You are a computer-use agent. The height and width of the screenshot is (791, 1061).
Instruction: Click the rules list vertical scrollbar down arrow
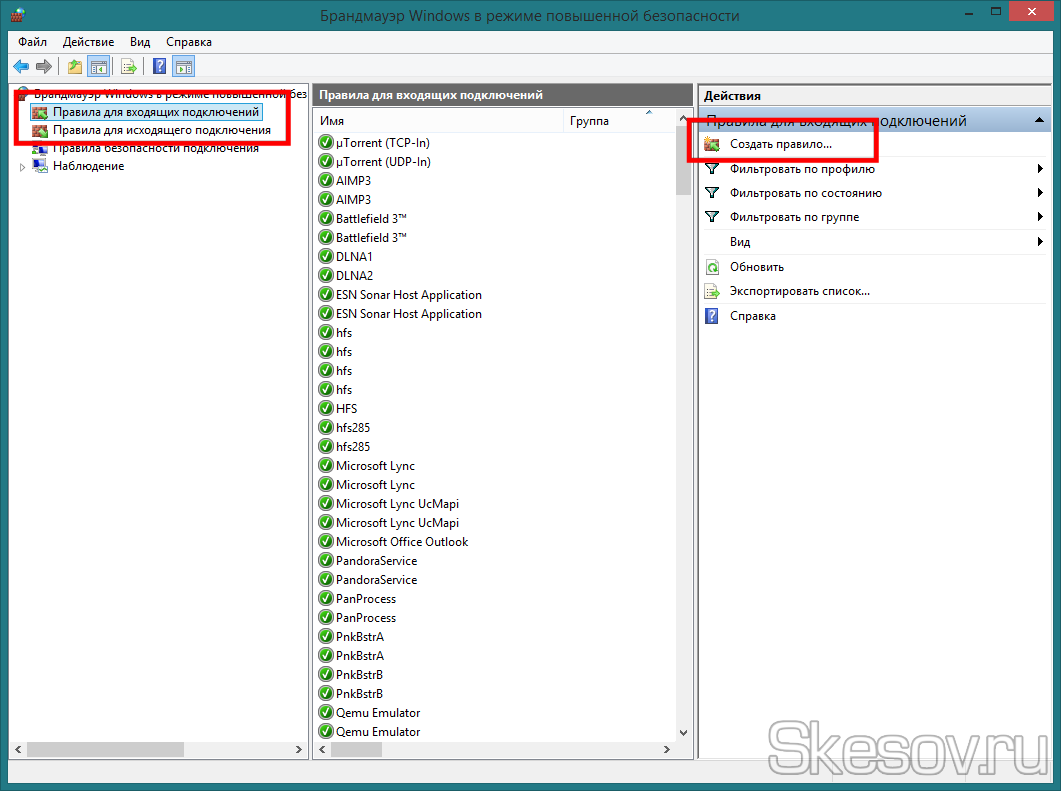point(684,731)
